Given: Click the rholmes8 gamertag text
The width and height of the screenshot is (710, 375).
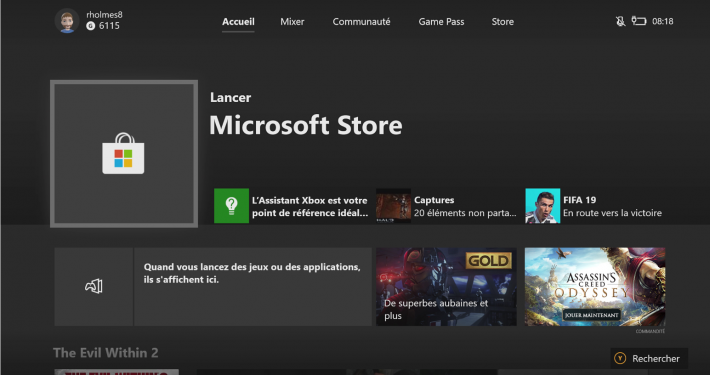Looking at the screenshot, I should coord(104,14).
